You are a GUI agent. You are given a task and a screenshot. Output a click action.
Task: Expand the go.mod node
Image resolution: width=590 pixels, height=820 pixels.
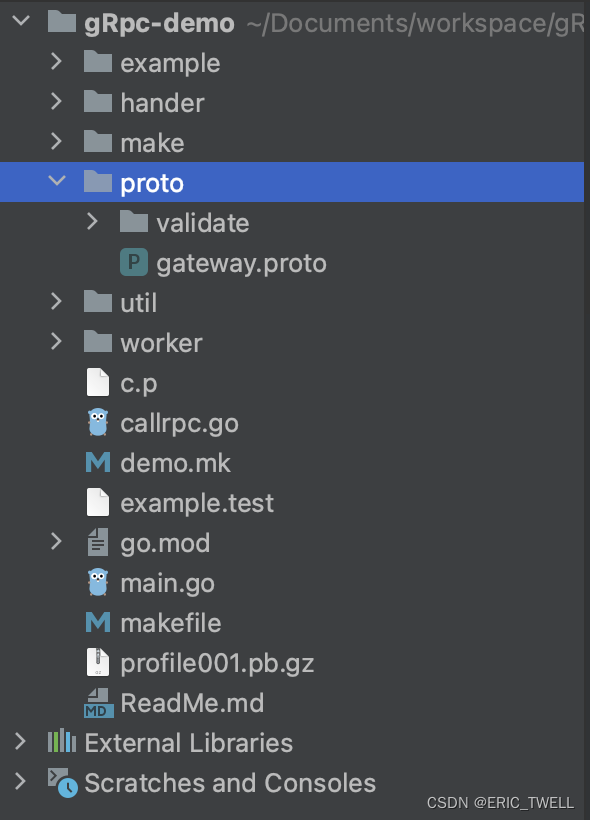[56, 542]
